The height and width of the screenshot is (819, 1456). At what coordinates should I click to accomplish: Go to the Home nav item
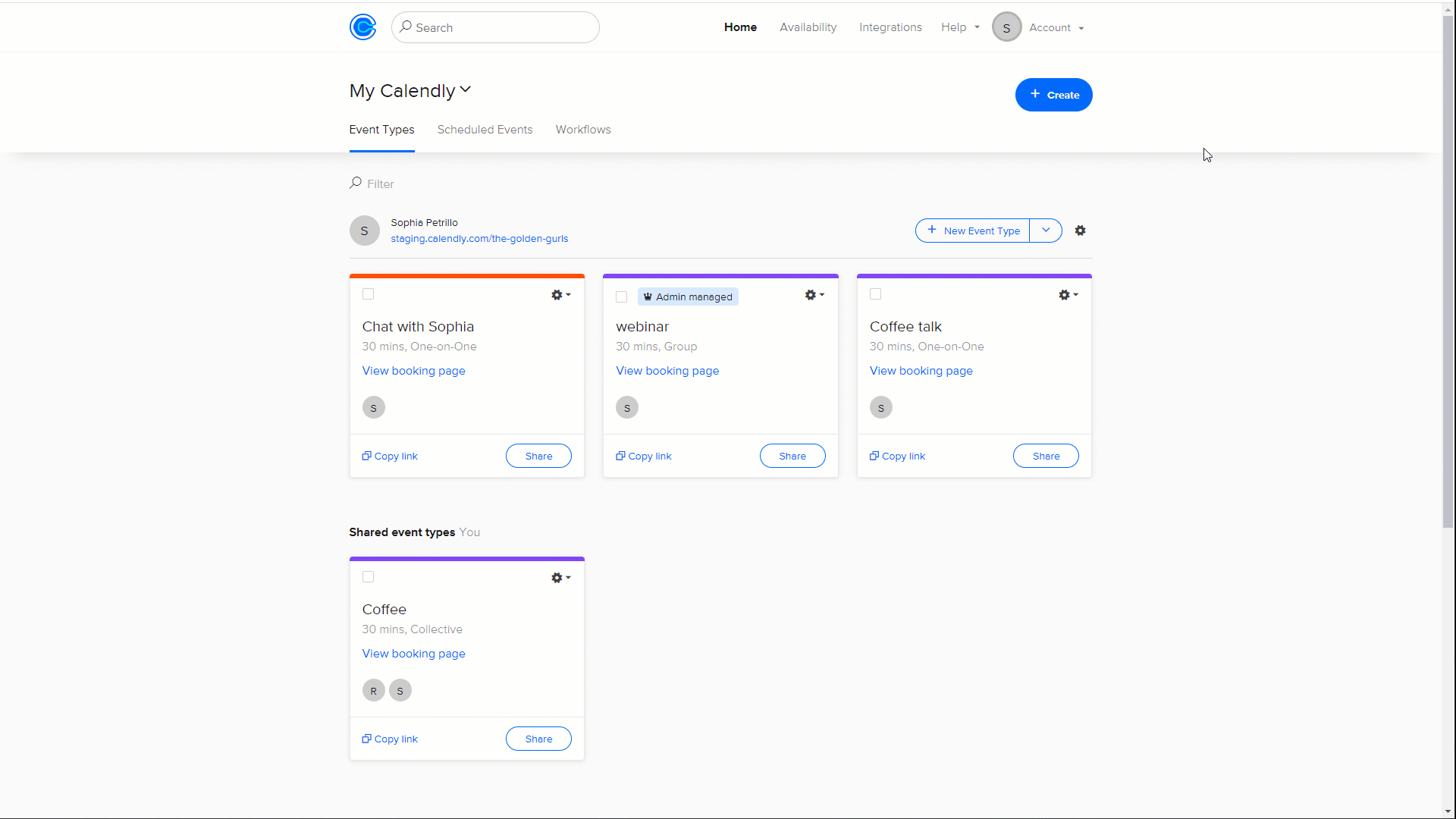[x=740, y=27]
